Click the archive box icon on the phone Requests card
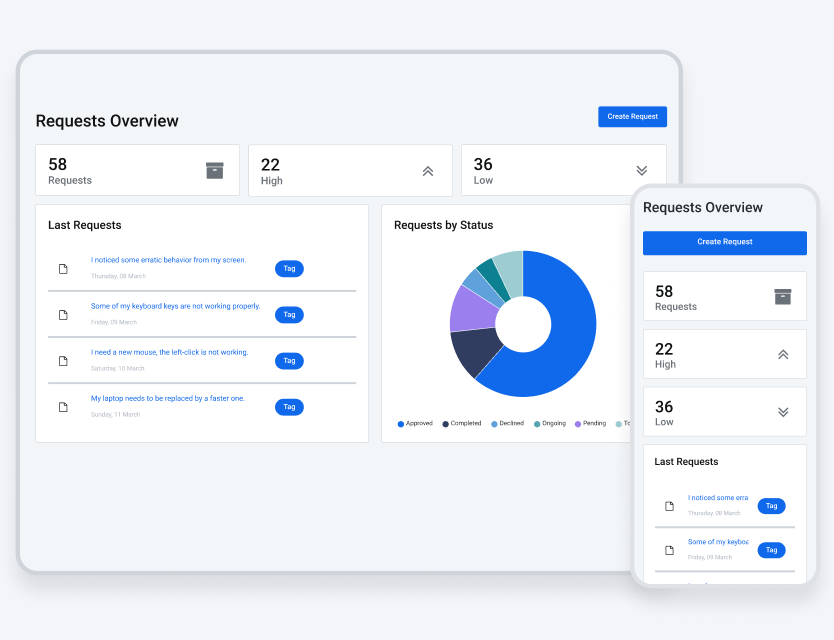Image resolution: width=834 pixels, height=640 pixels. pyautogui.click(x=782, y=297)
